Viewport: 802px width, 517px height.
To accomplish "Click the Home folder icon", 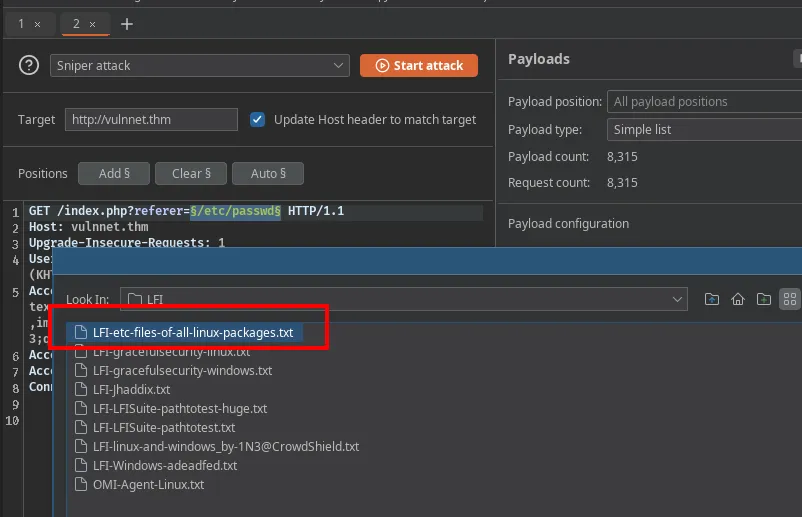I will coord(738,299).
